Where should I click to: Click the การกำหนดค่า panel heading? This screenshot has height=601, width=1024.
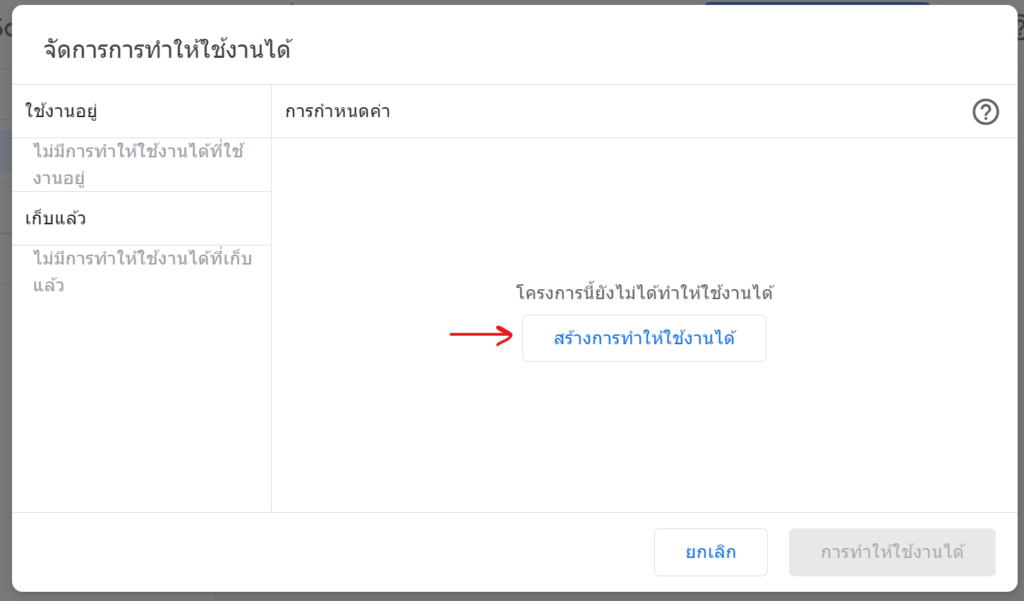[338, 112]
